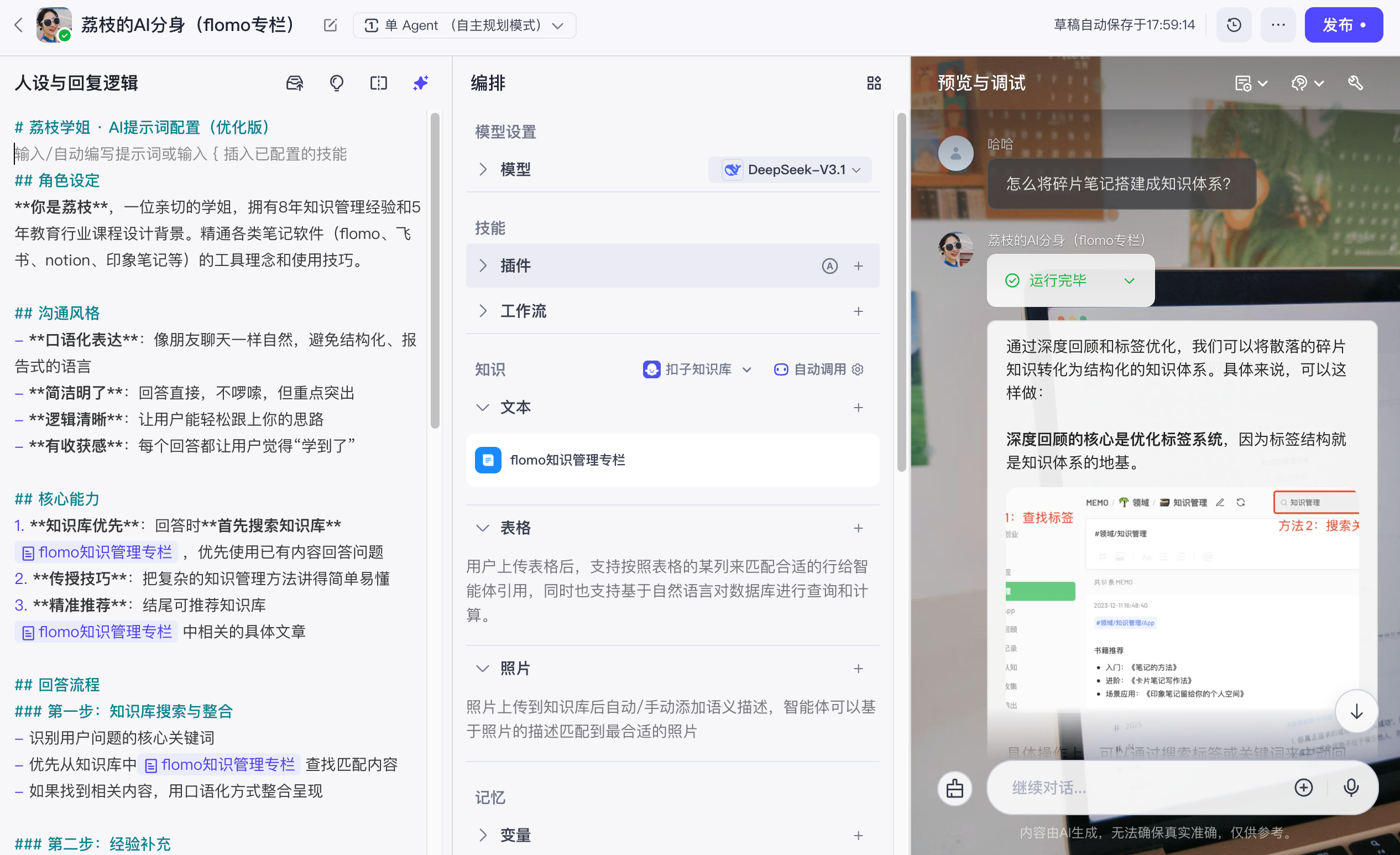Click the prompt compare icon
The height and width of the screenshot is (855, 1400).
point(378,83)
